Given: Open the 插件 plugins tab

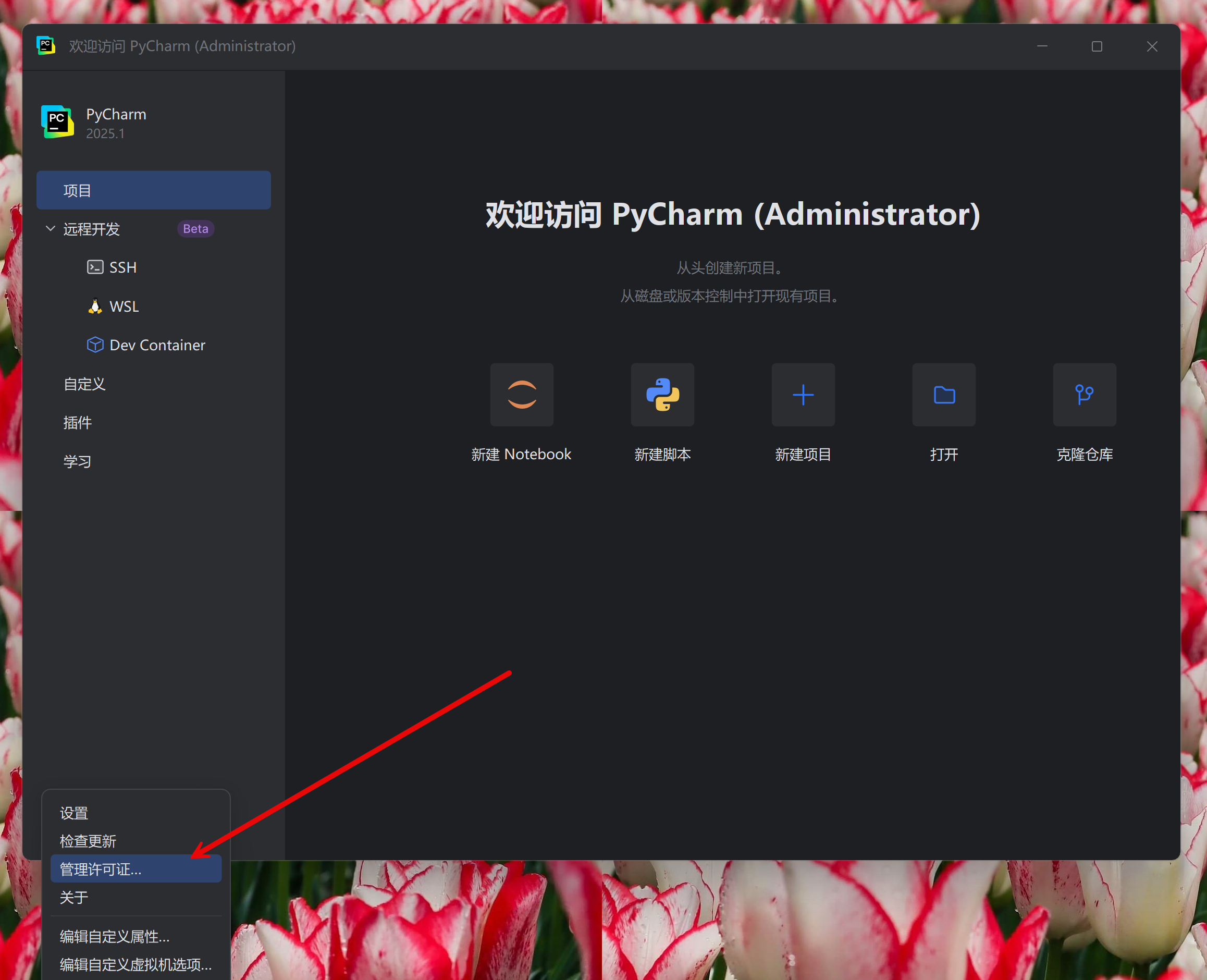Looking at the screenshot, I should pos(78,423).
